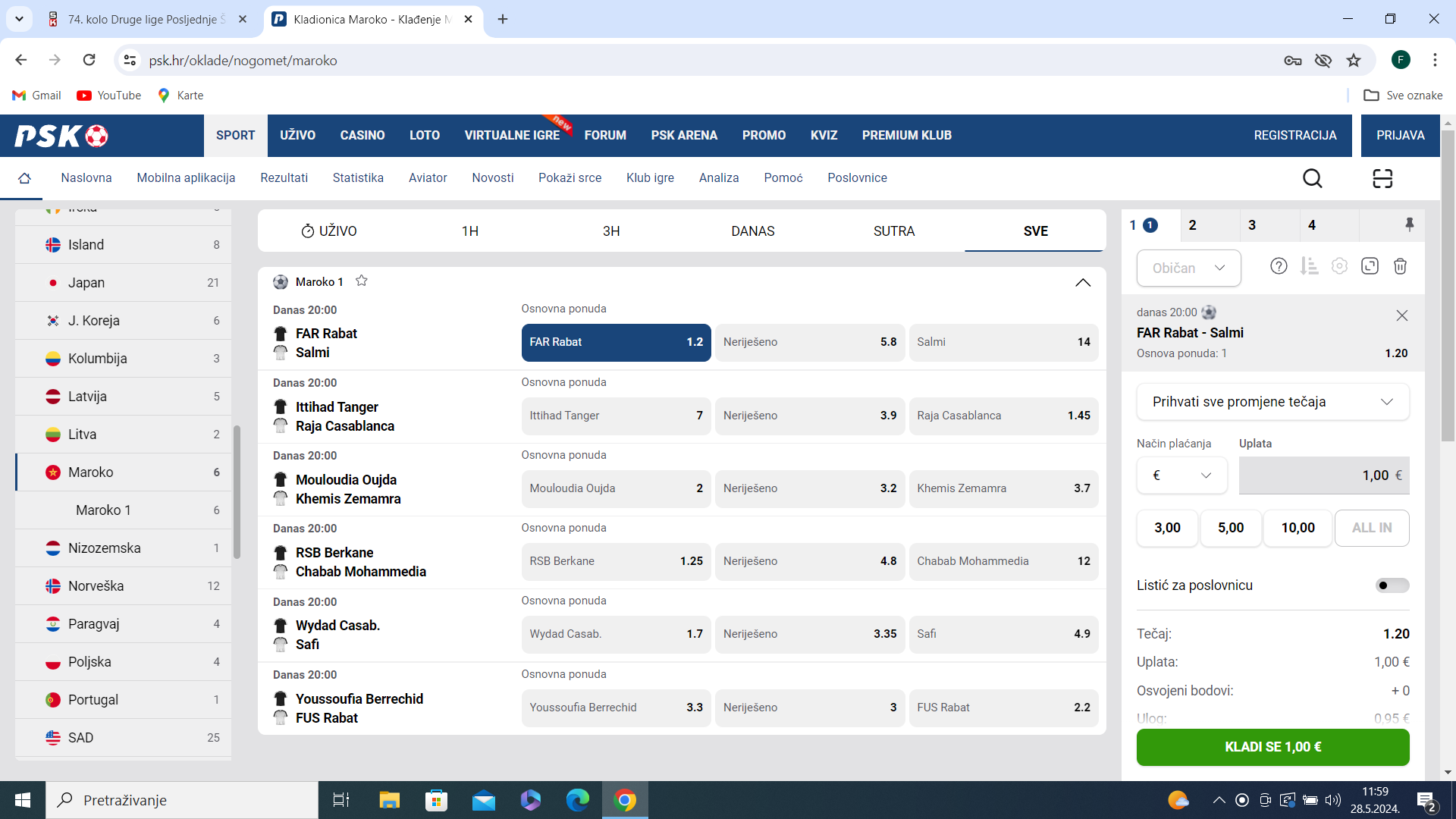Open Gmail bookmark
Screen dimensions: 1456x819
37,96
